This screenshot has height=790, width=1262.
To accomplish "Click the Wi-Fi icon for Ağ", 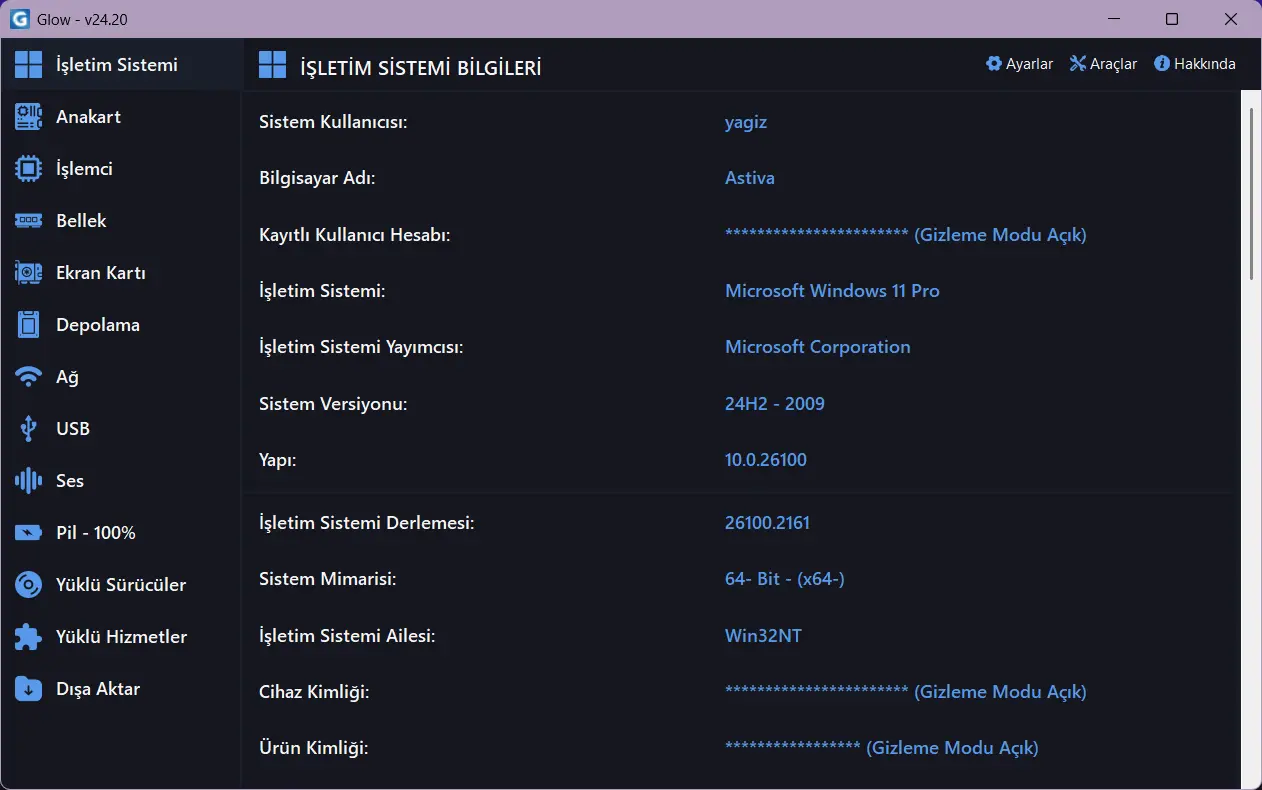I will coord(28,377).
